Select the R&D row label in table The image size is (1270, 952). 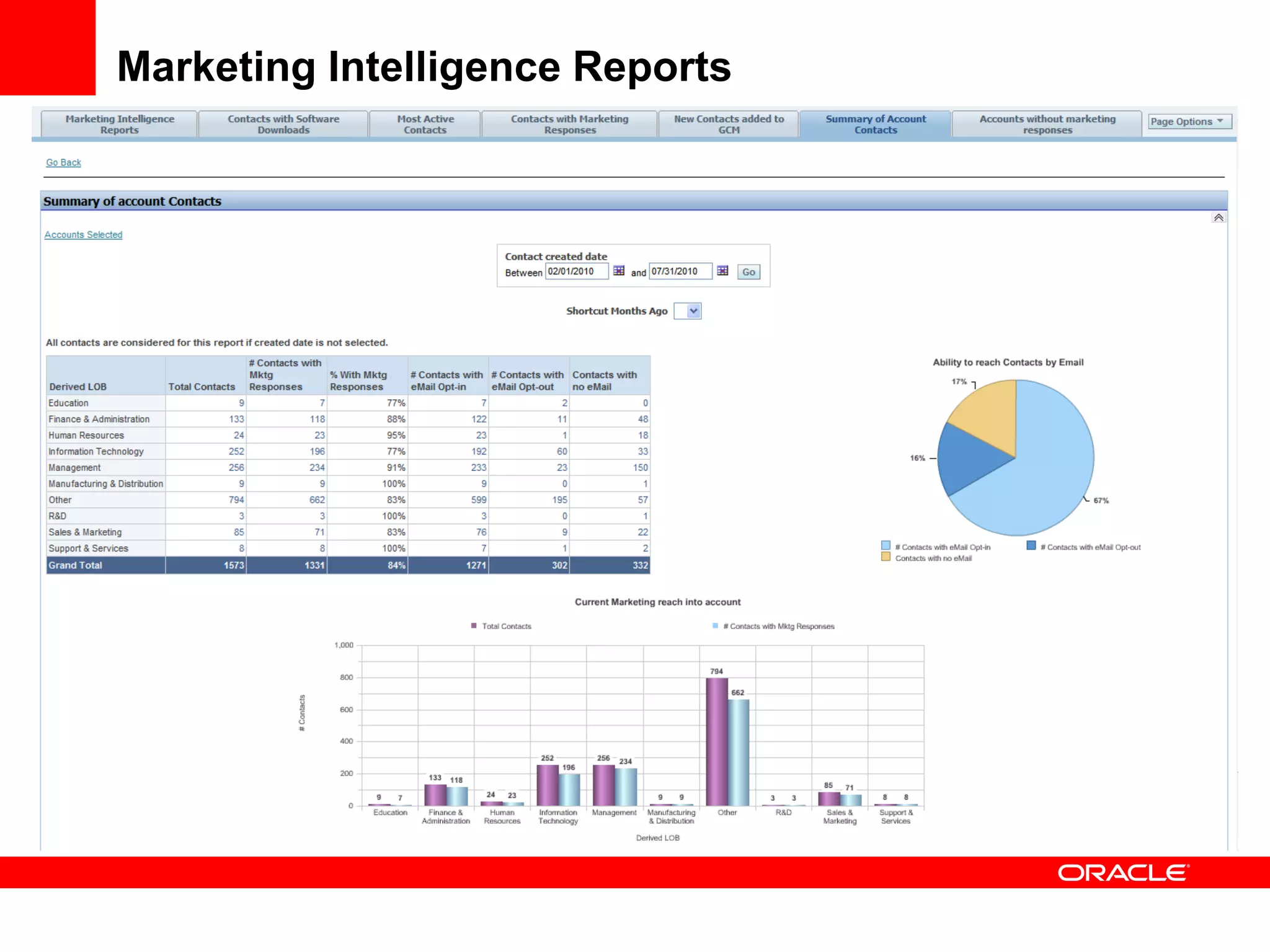click(x=58, y=516)
